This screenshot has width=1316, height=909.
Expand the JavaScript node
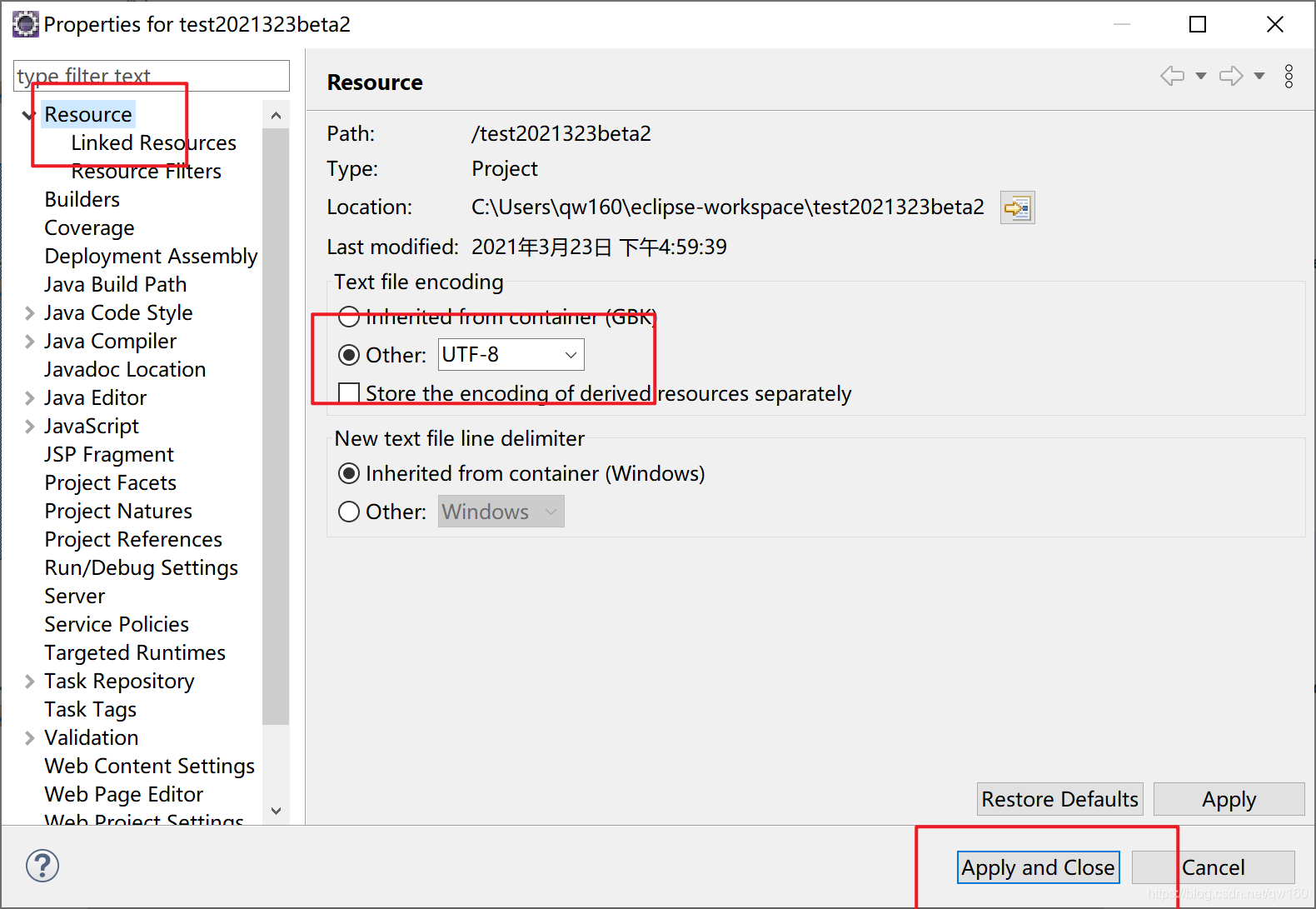(x=29, y=427)
